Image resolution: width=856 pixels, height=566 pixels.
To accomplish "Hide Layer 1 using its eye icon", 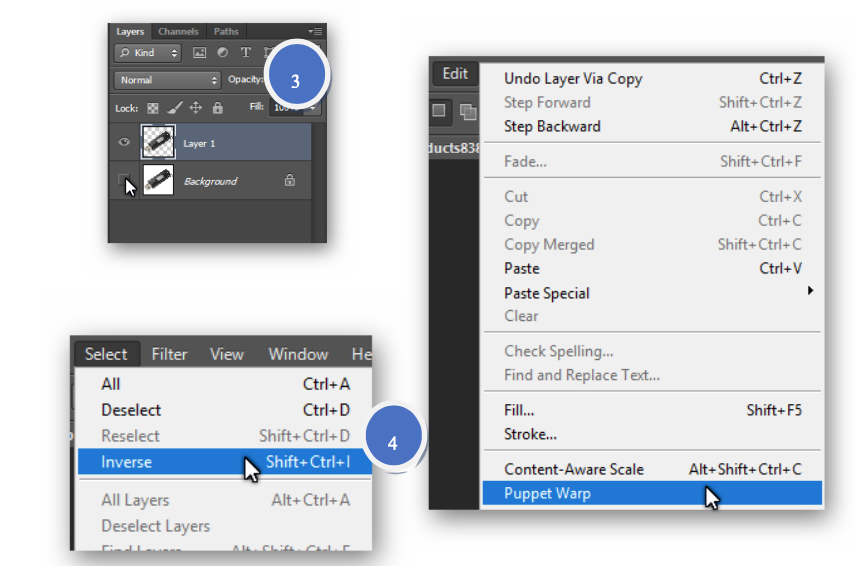I will coord(125,143).
